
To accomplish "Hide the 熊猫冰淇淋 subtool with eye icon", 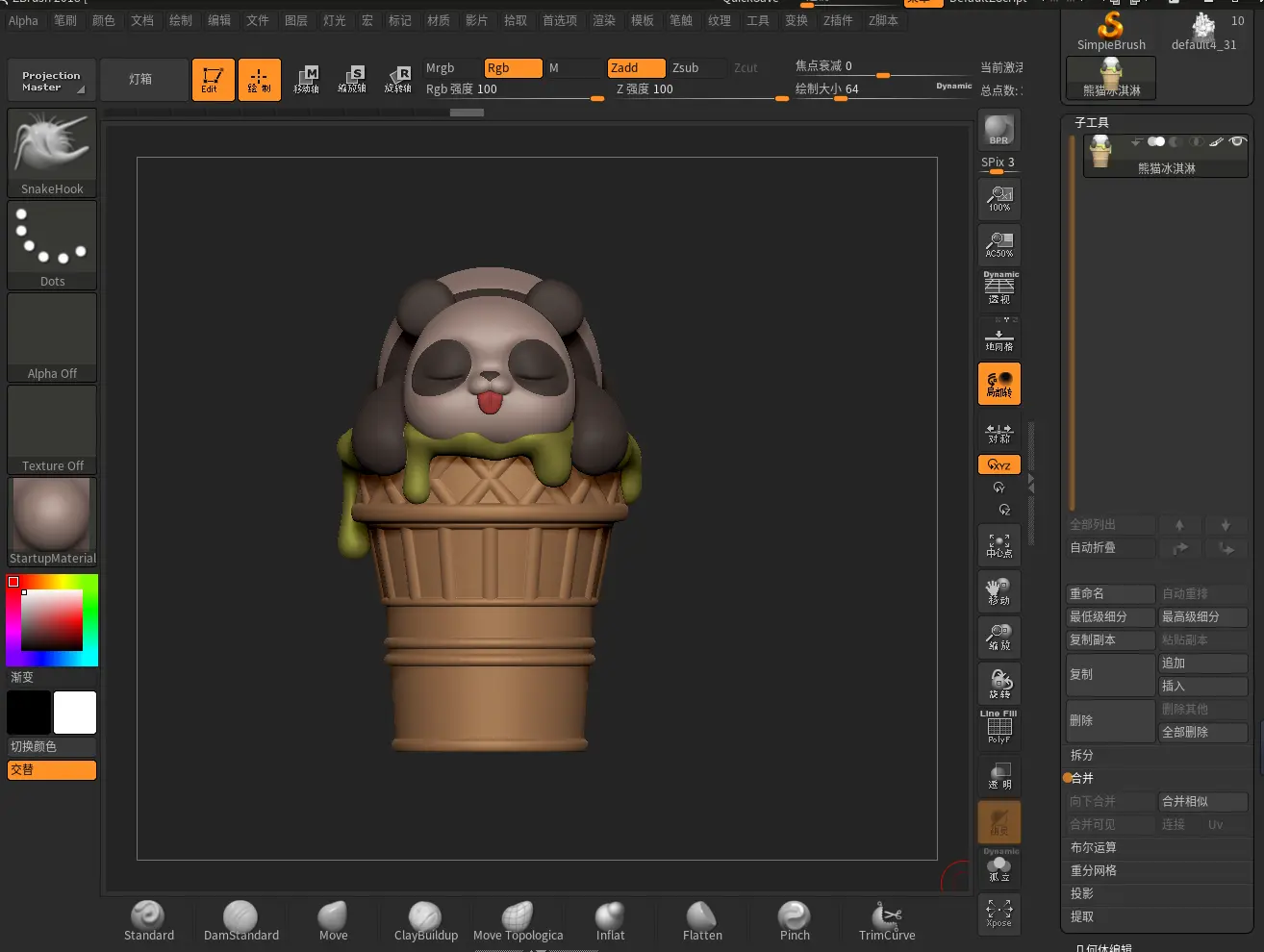I will coord(1238,141).
